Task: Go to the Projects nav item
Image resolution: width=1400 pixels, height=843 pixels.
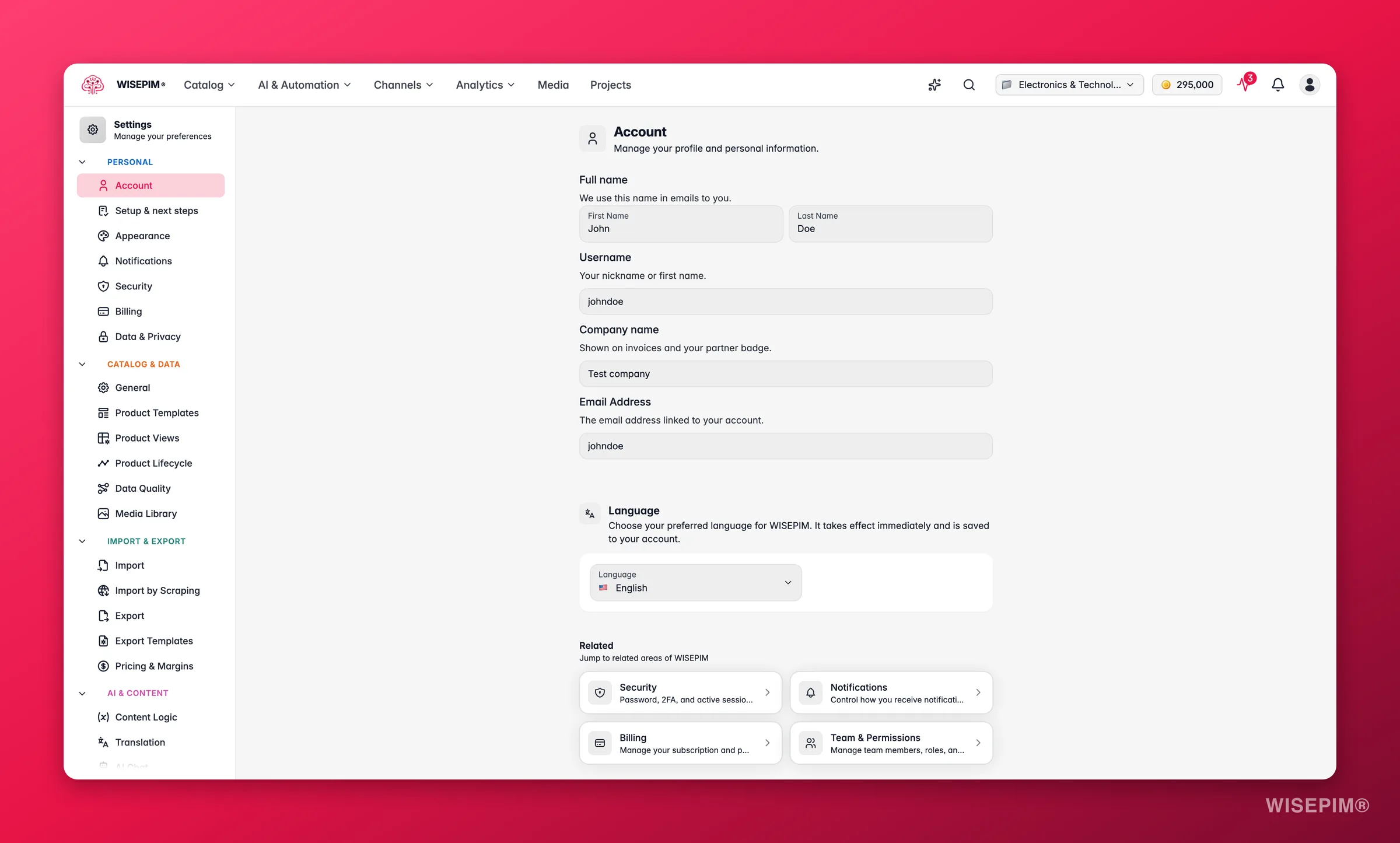Action: pyautogui.click(x=611, y=85)
